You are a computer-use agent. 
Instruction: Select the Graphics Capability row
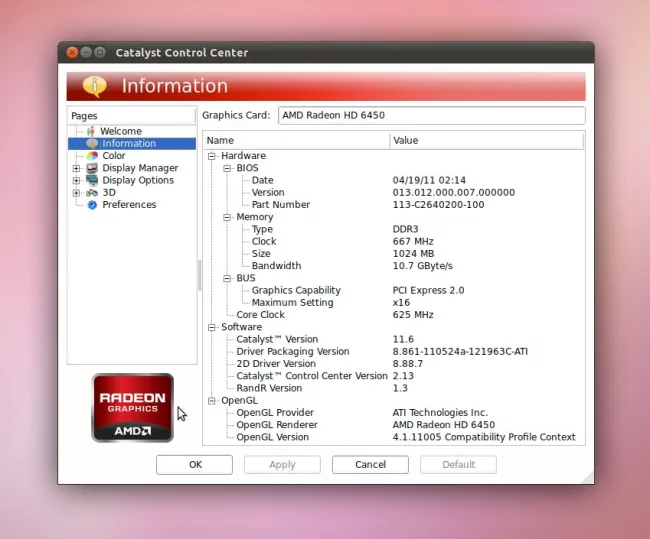[x=394, y=291]
